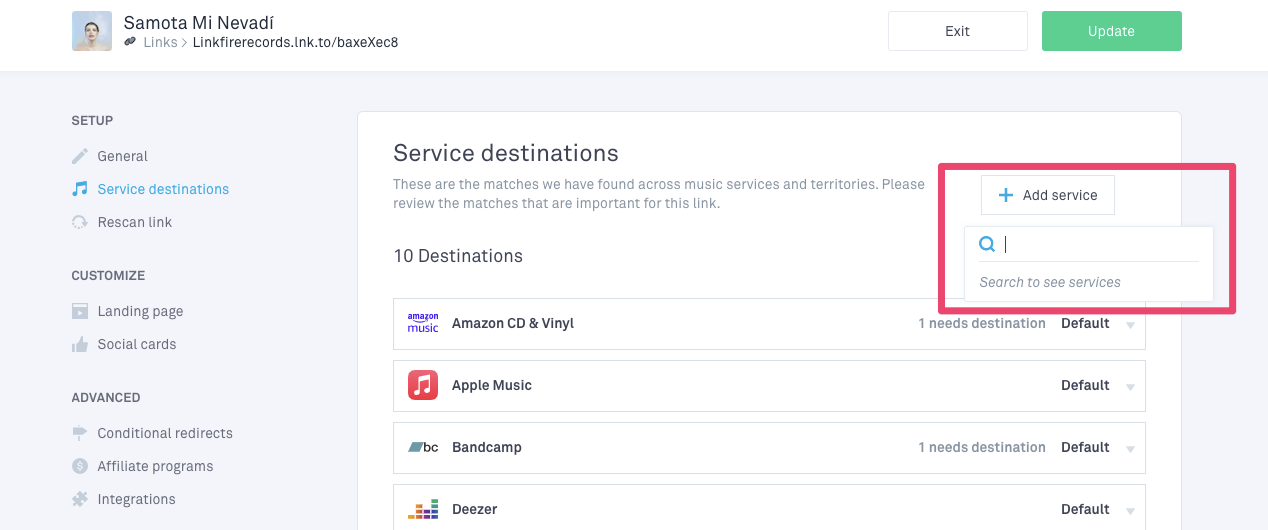
Task: Click the Affiliate programs dollar icon
Action: point(80,466)
